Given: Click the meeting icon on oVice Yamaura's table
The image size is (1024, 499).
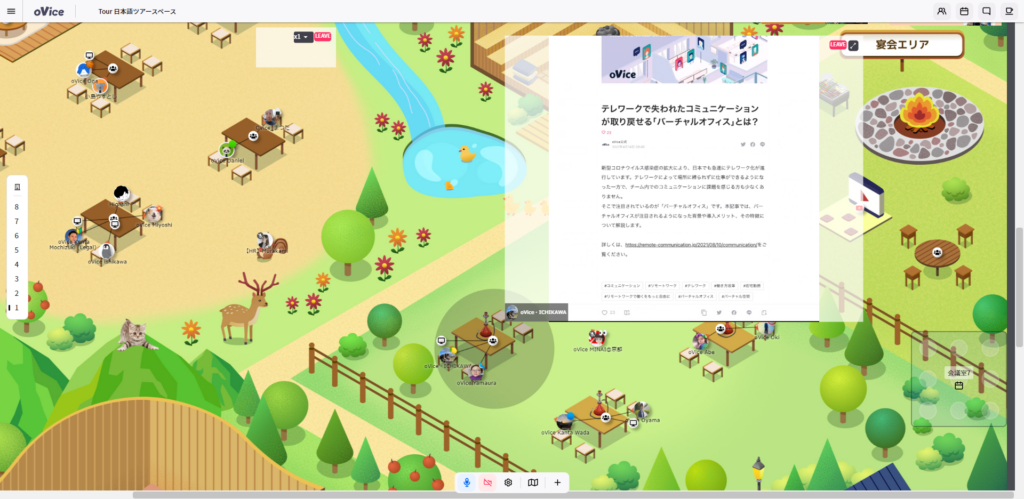Looking at the screenshot, I should [x=492, y=340].
